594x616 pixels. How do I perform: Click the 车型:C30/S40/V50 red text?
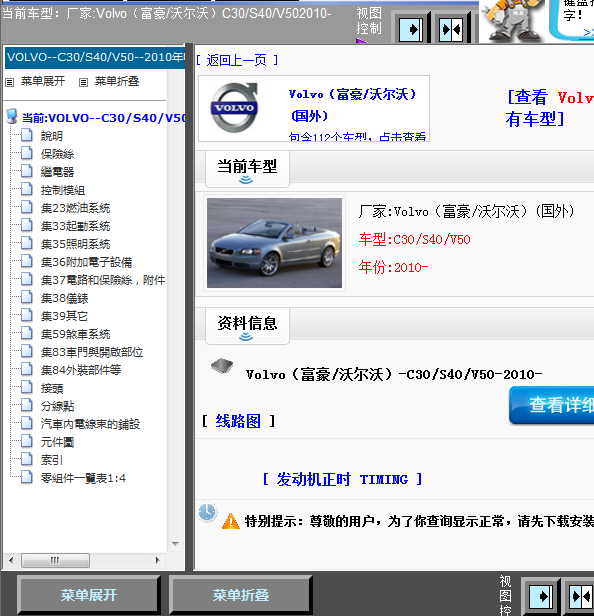[414, 239]
